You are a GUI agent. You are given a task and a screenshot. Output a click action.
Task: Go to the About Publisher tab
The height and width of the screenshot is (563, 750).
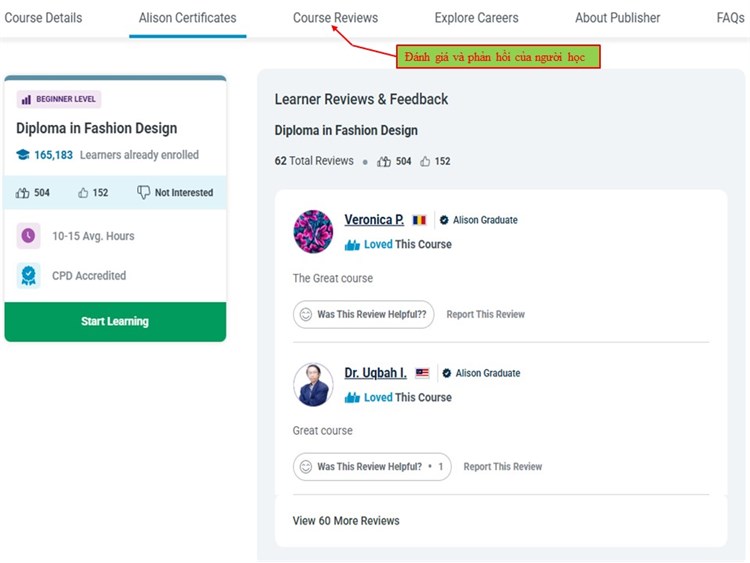click(x=617, y=18)
